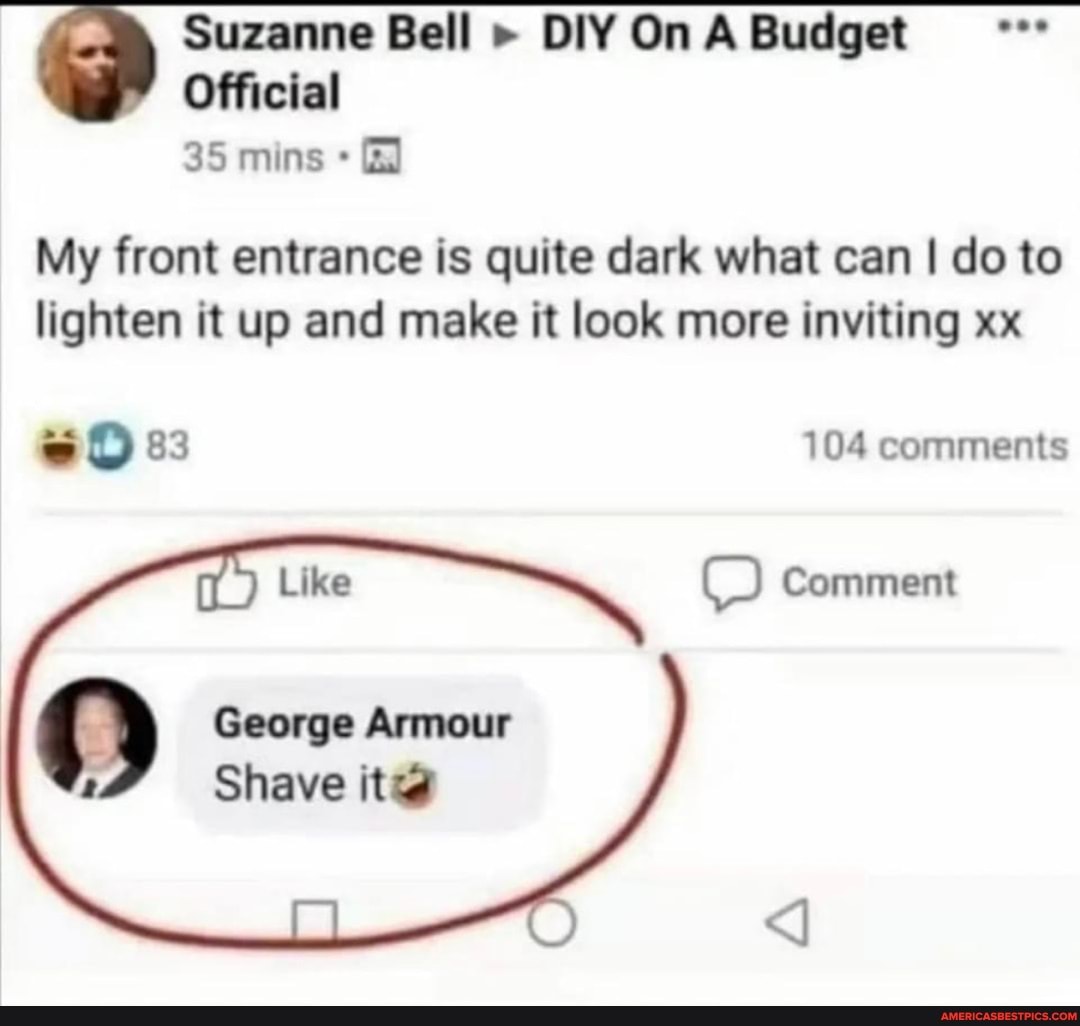This screenshot has width=1080, height=1026.
Task: Click the Comment button label
Action: coord(869,583)
